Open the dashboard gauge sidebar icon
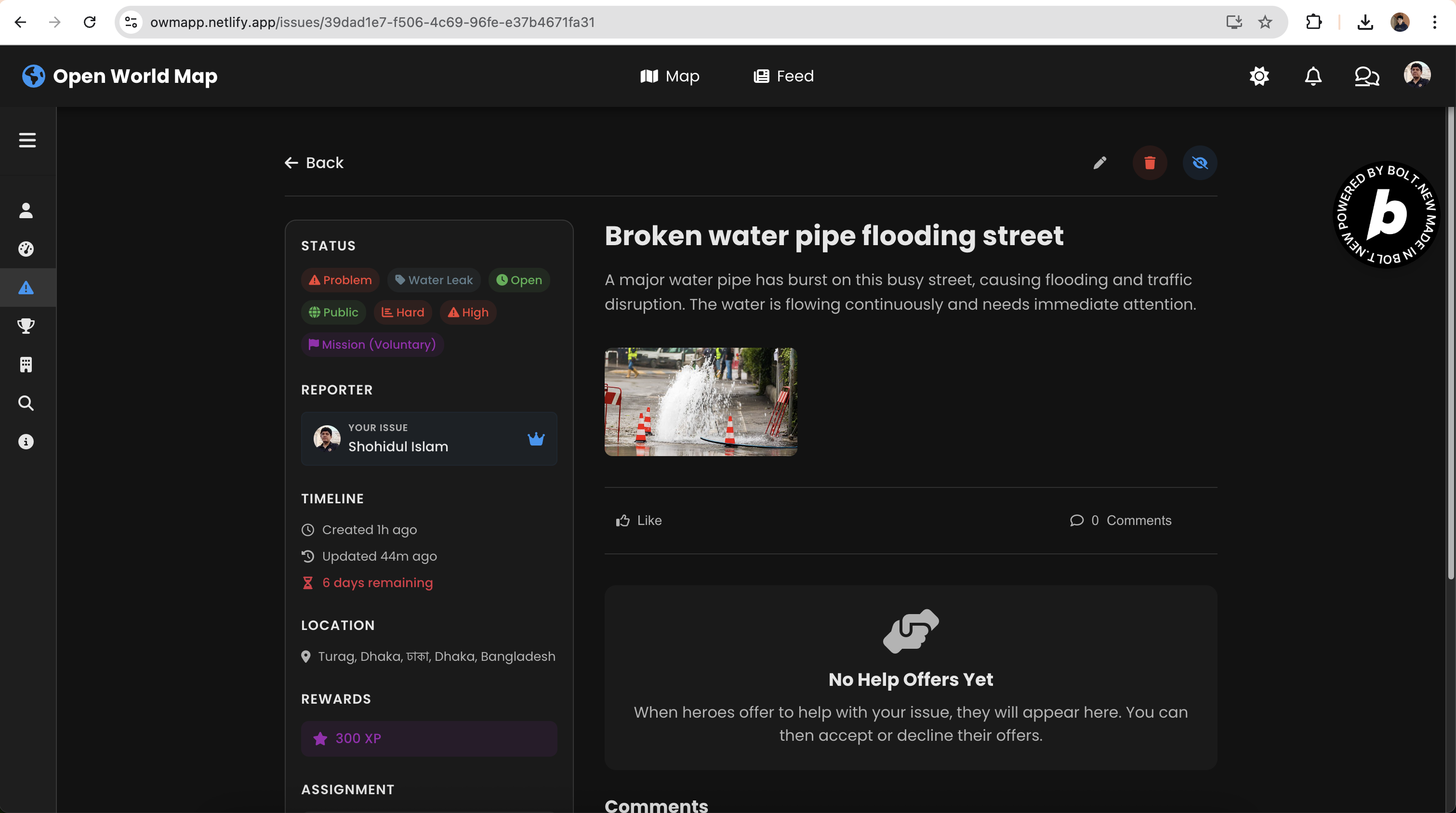Viewport: 1456px width, 813px height. pos(26,249)
